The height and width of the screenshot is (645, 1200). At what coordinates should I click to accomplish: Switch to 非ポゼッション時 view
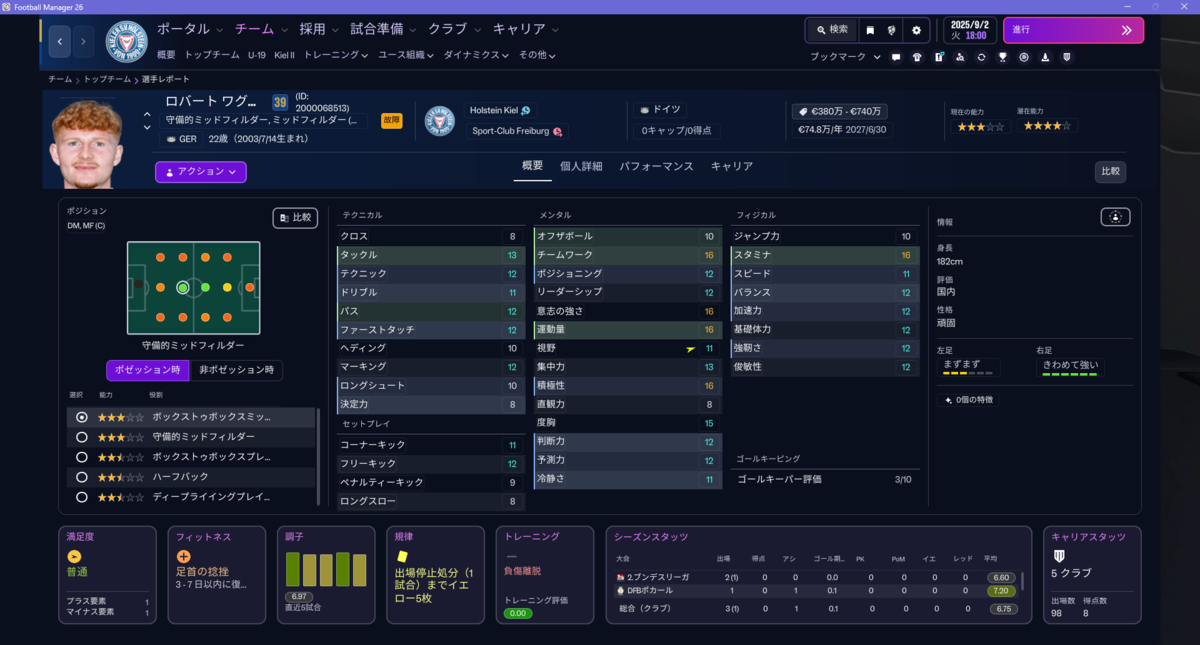coord(235,370)
